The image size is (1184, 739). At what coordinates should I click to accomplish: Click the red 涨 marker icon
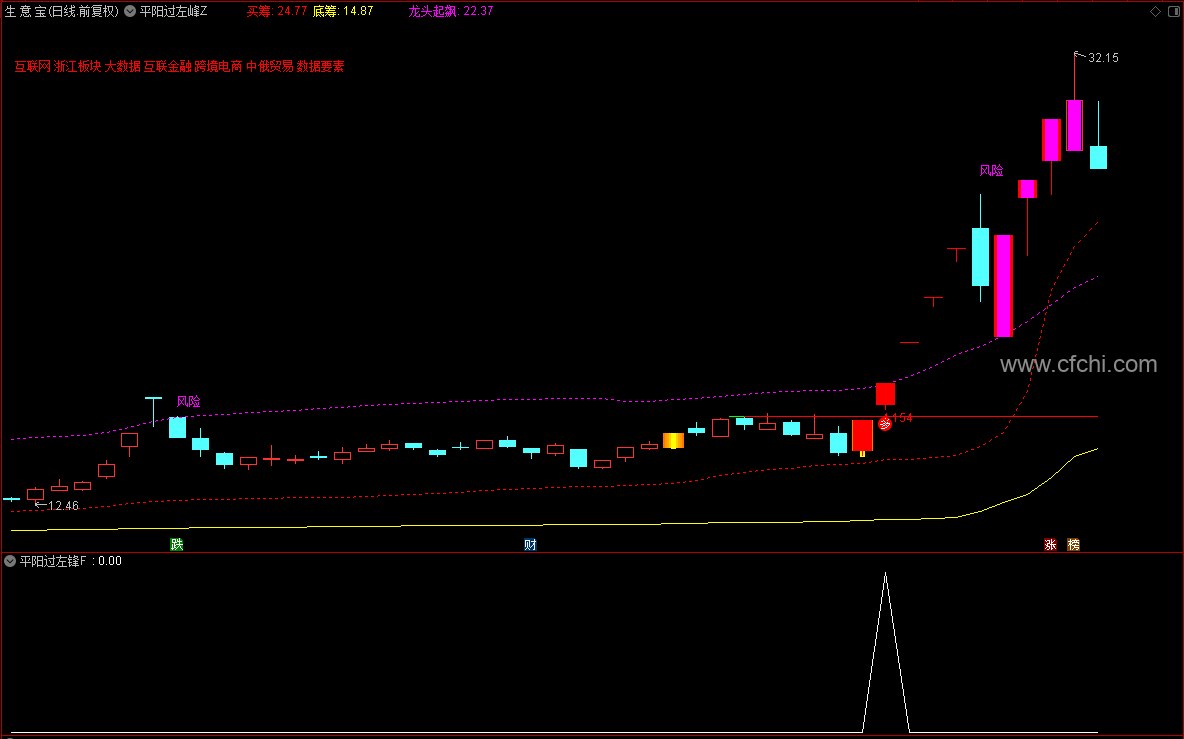[1050, 544]
